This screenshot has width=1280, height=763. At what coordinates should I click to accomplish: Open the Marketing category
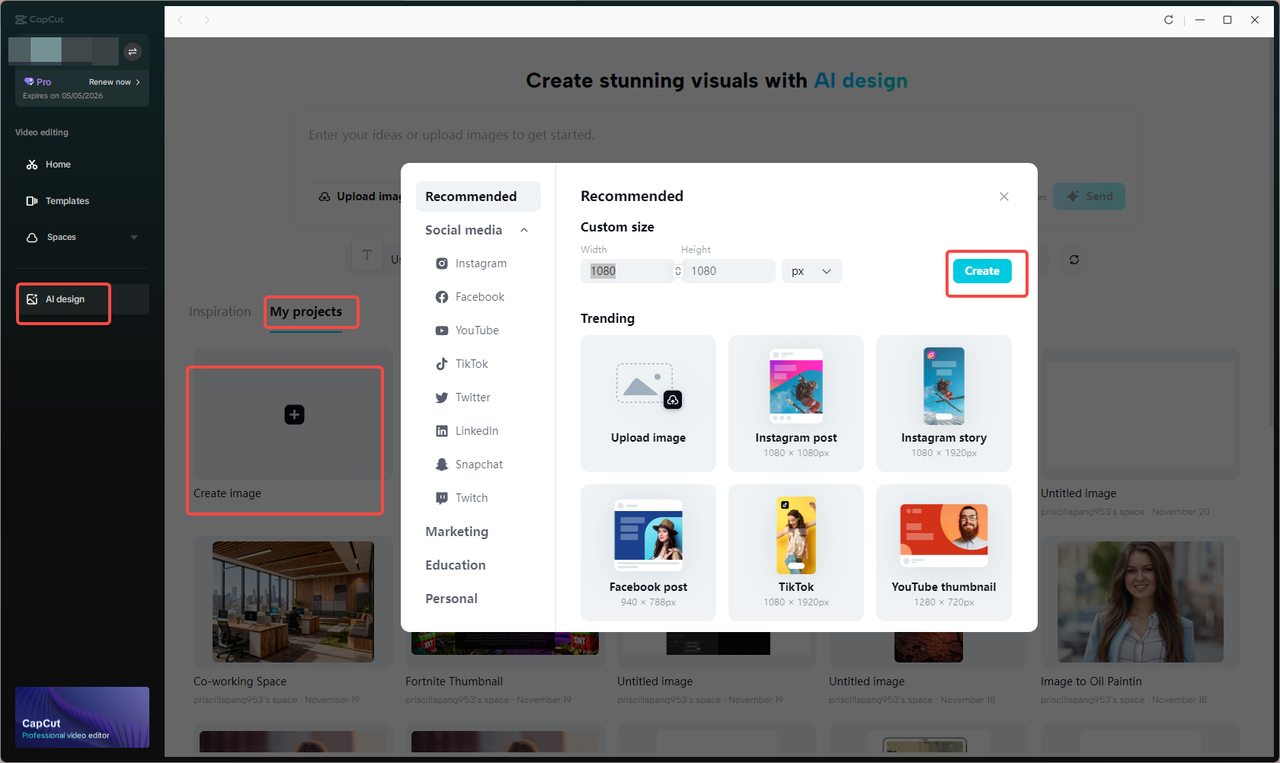(x=455, y=531)
